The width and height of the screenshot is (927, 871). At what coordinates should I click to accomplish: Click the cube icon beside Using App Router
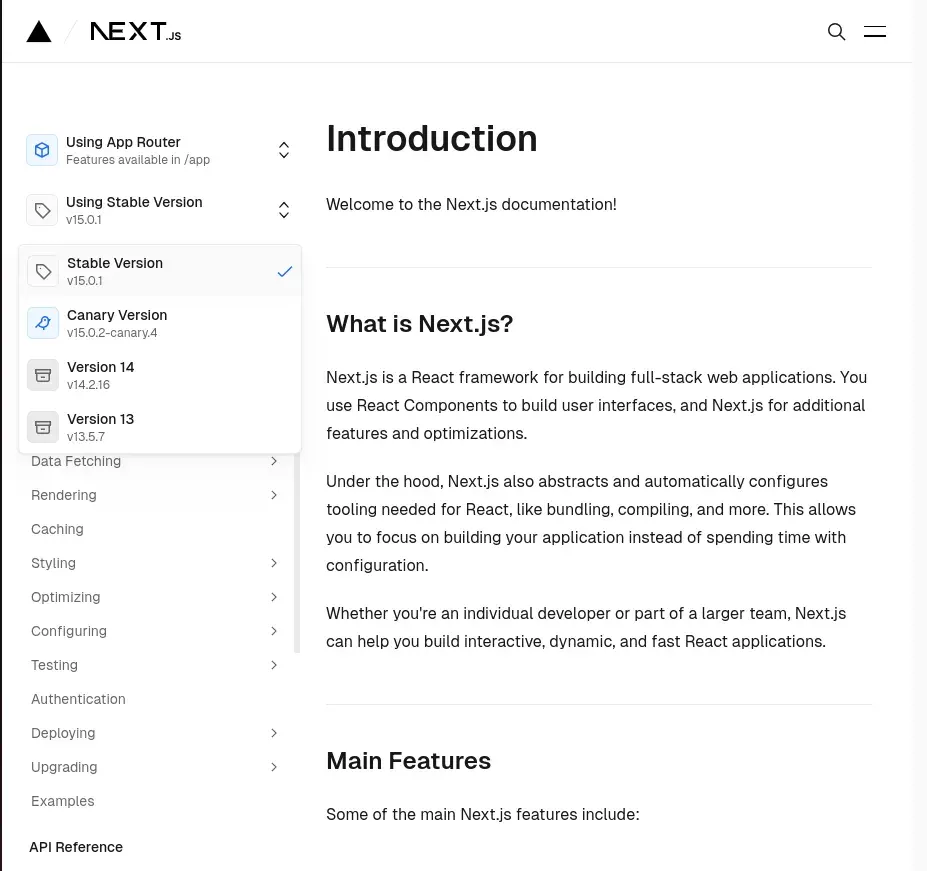point(42,149)
